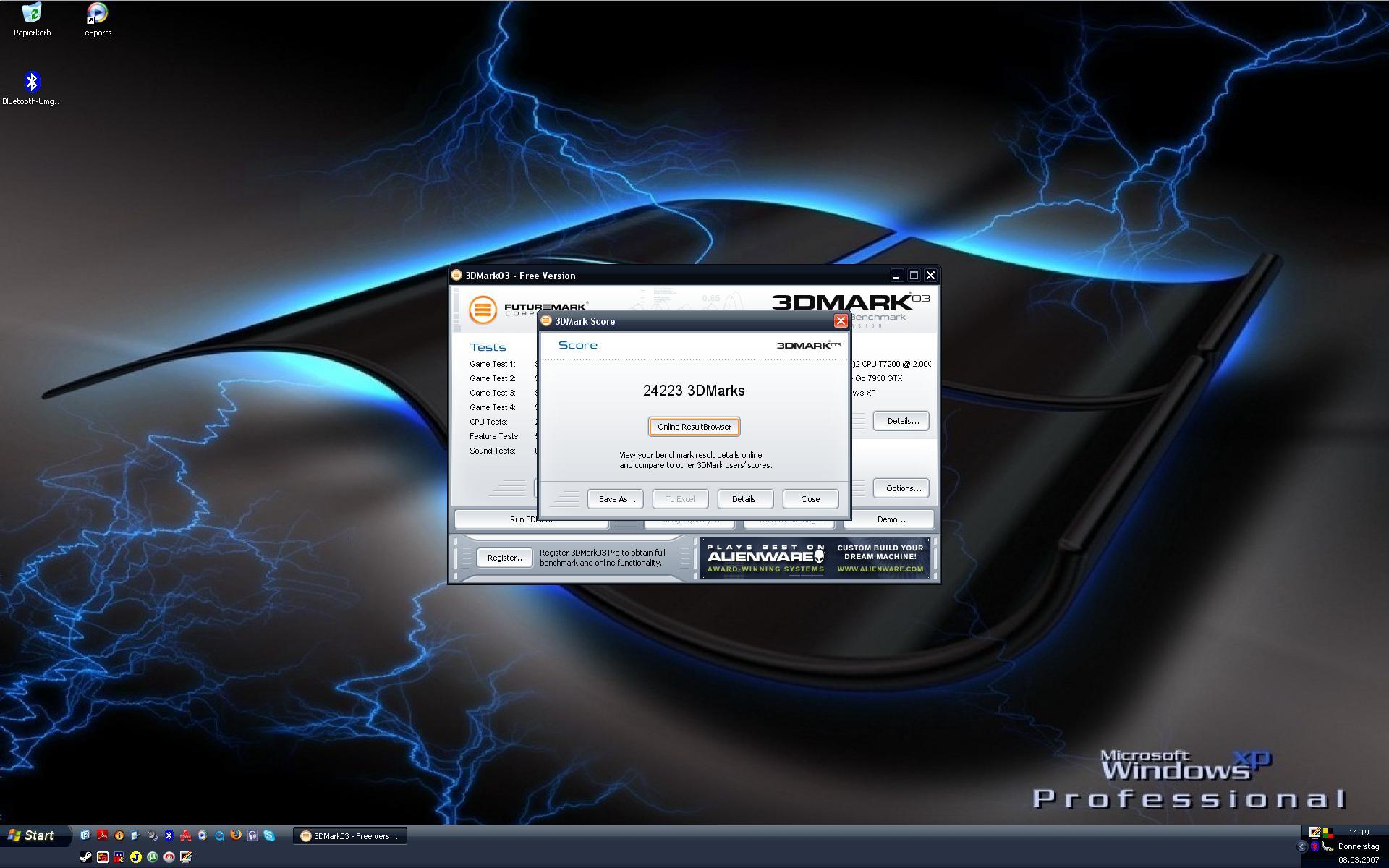Launch Windows Media Player from quick launch
Image resolution: width=1389 pixels, height=868 pixels.
tap(203, 835)
